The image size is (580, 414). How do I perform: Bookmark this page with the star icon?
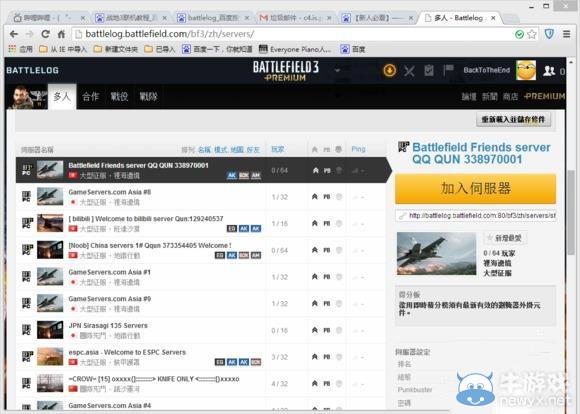pyautogui.click(x=532, y=34)
